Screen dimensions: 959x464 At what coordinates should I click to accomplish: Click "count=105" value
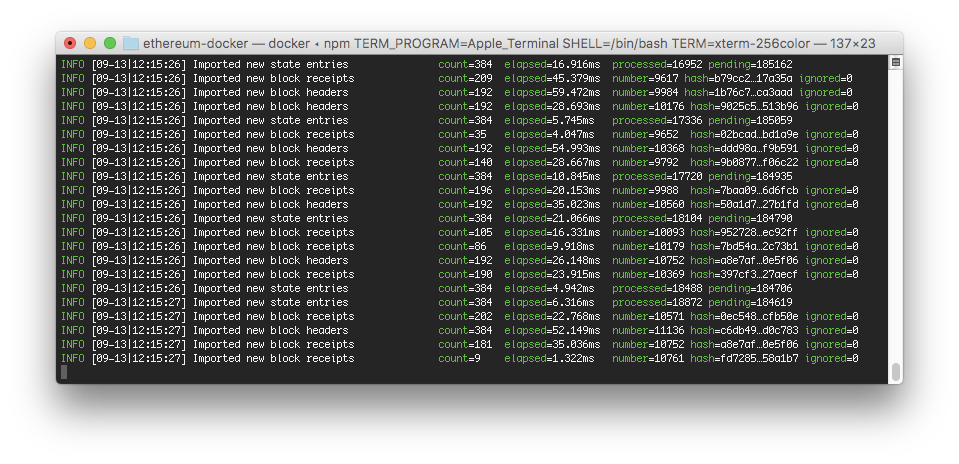click(465, 232)
